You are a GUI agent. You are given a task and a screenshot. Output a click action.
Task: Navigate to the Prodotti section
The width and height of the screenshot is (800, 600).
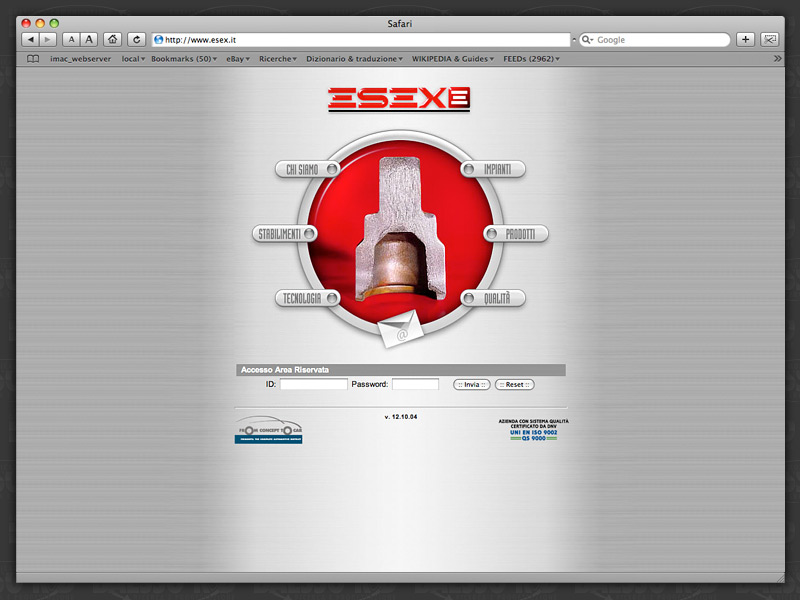click(516, 234)
